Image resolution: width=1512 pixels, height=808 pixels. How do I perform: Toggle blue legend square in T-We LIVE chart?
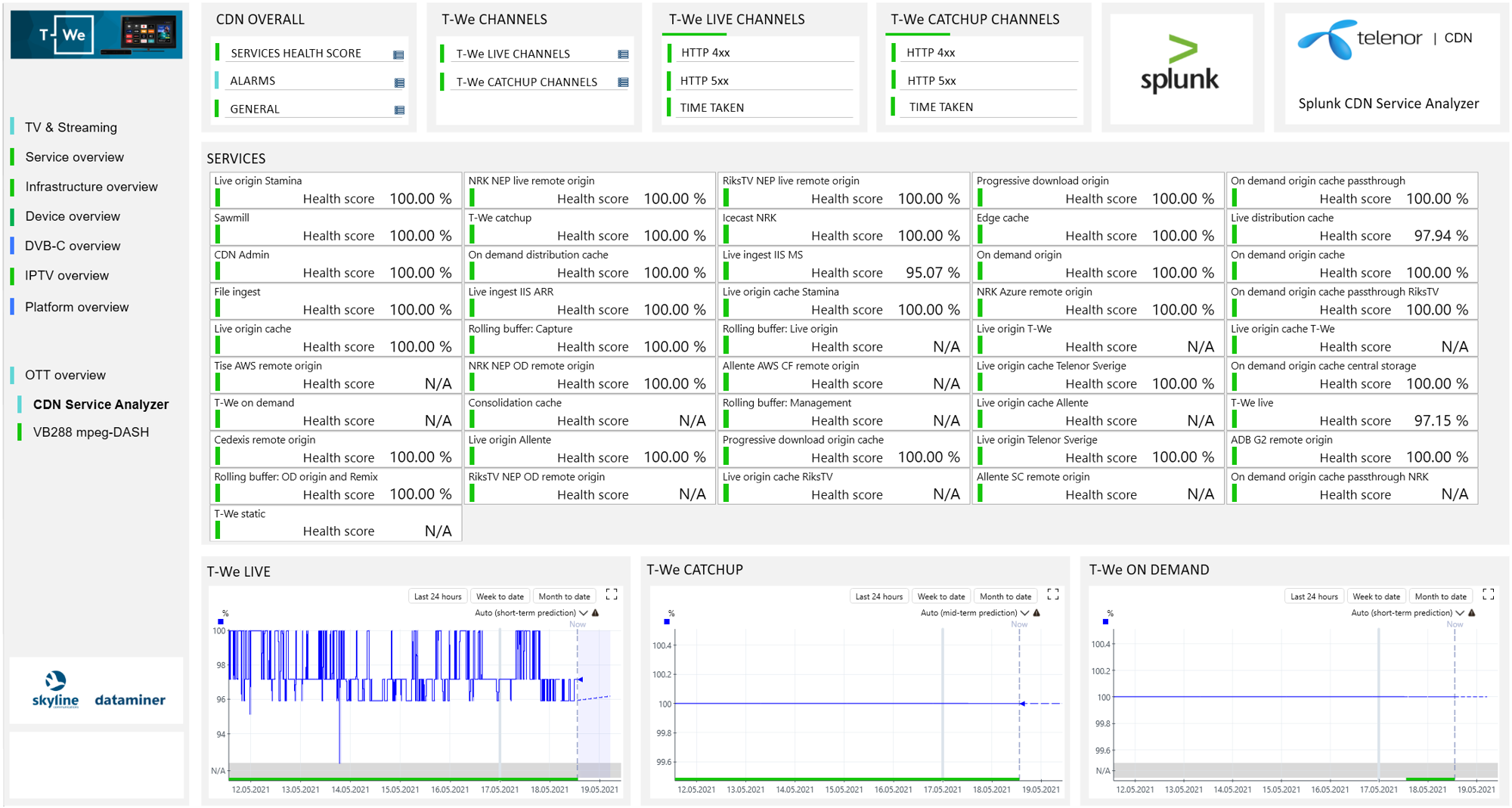[221, 622]
